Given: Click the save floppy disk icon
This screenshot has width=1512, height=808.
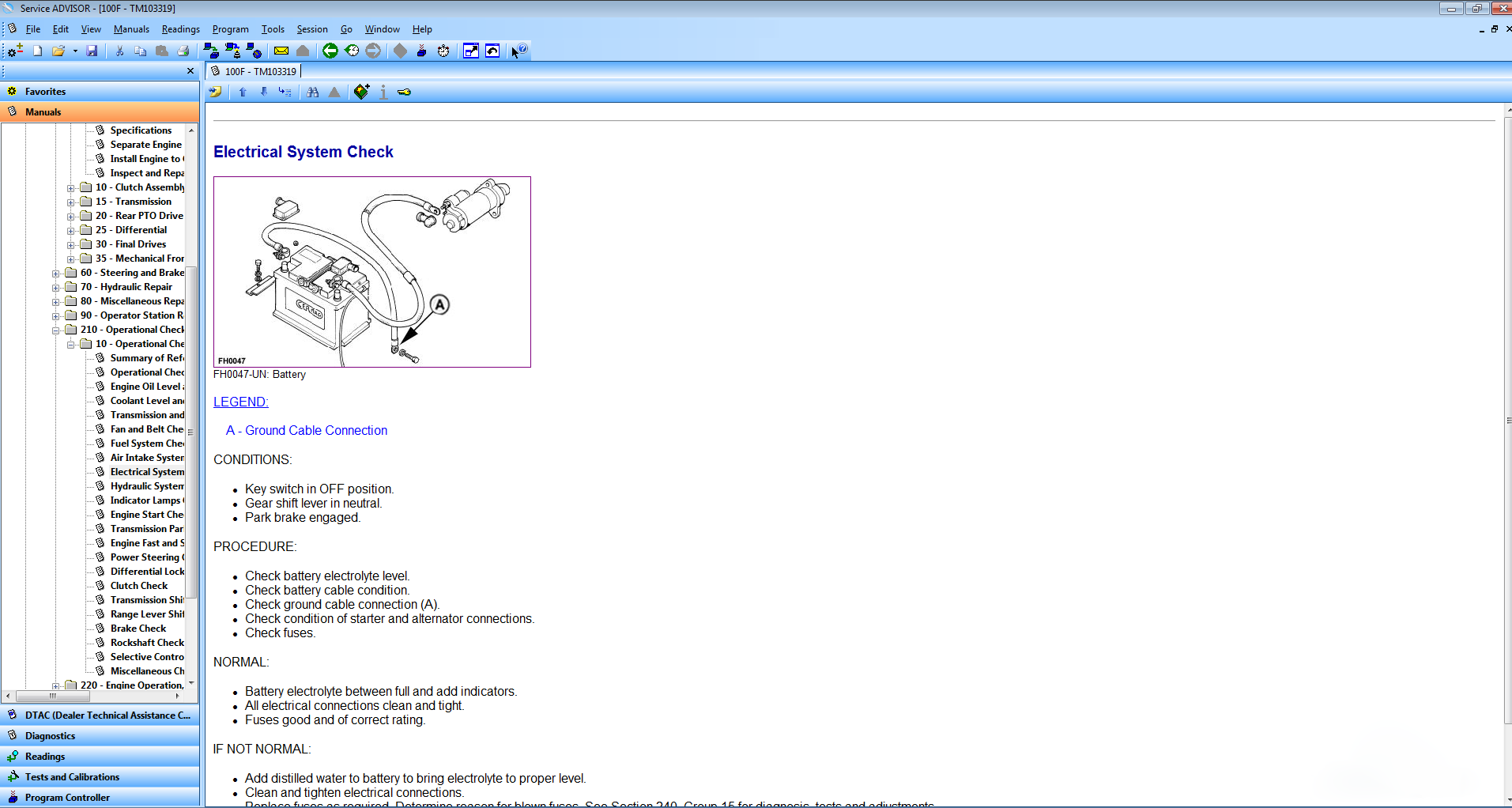Looking at the screenshot, I should pos(92,51).
